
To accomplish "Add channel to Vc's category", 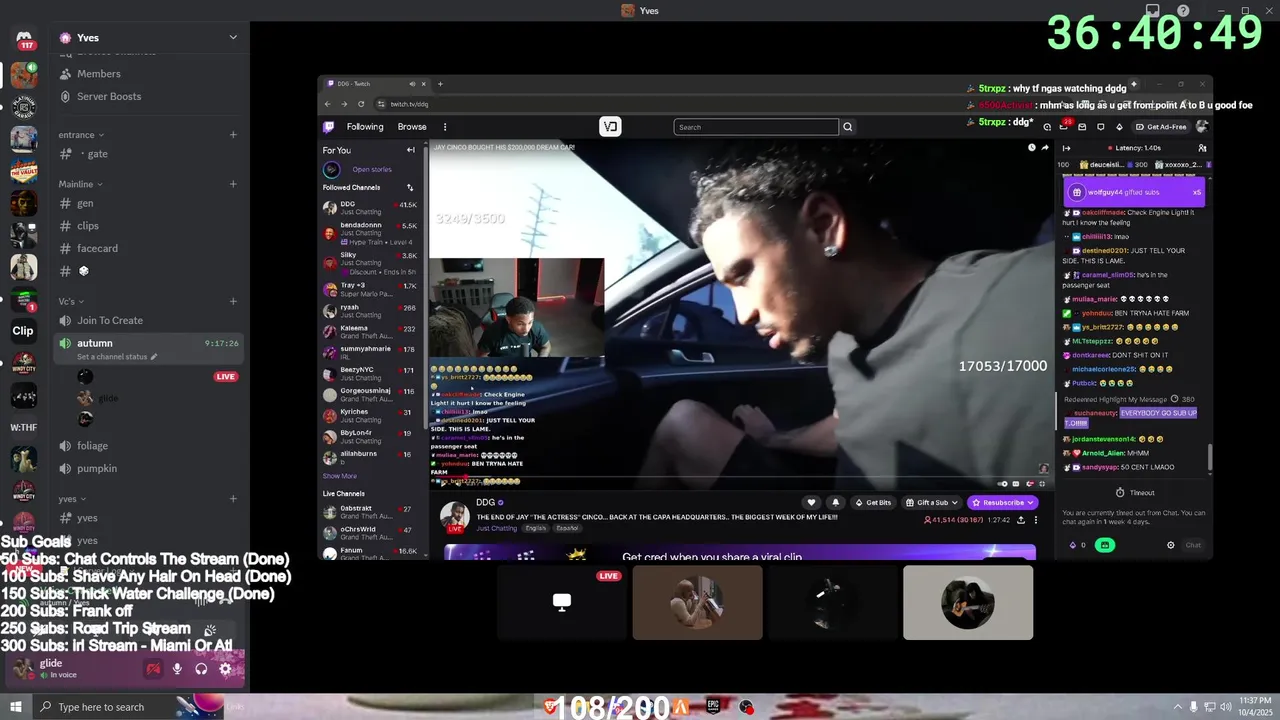I will coord(233,301).
